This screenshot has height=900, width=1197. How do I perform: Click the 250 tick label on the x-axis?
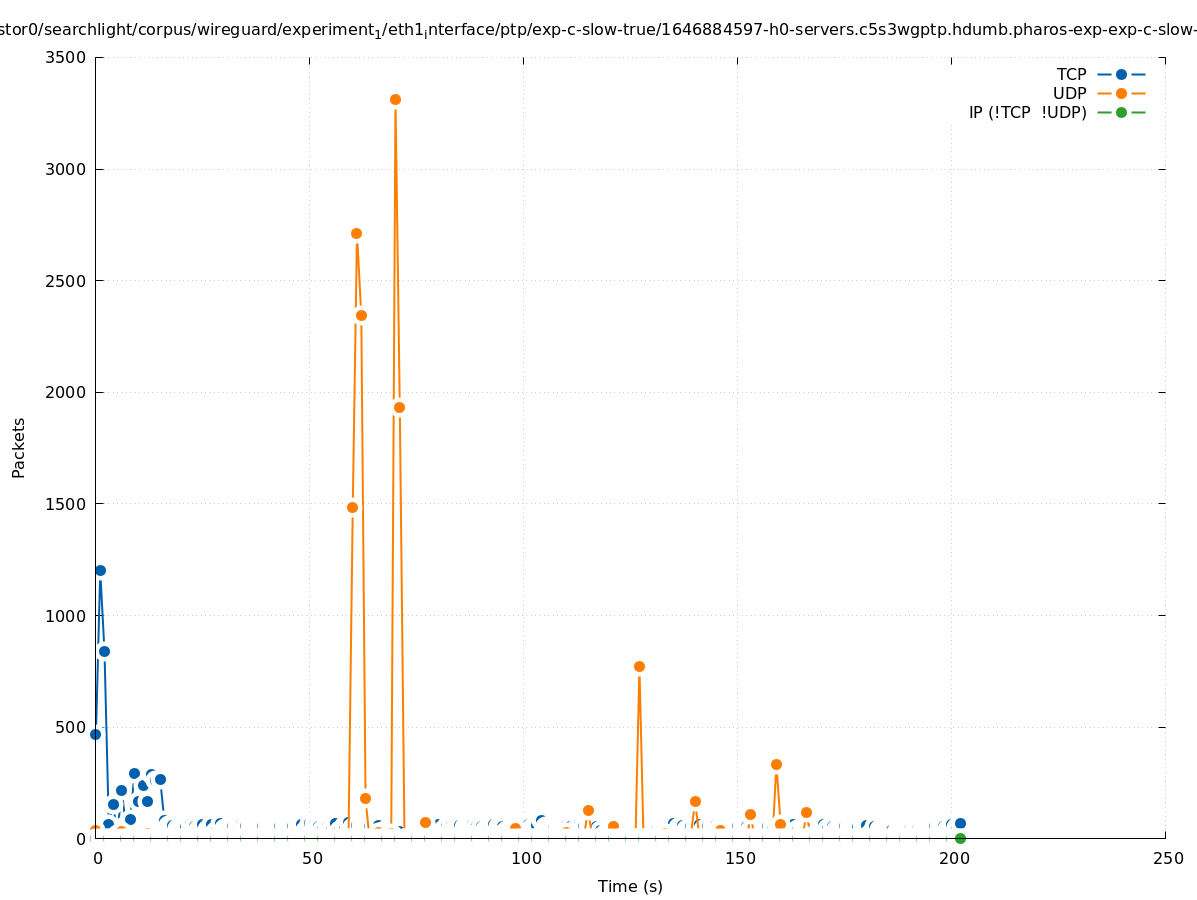pyautogui.click(x=1167, y=858)
